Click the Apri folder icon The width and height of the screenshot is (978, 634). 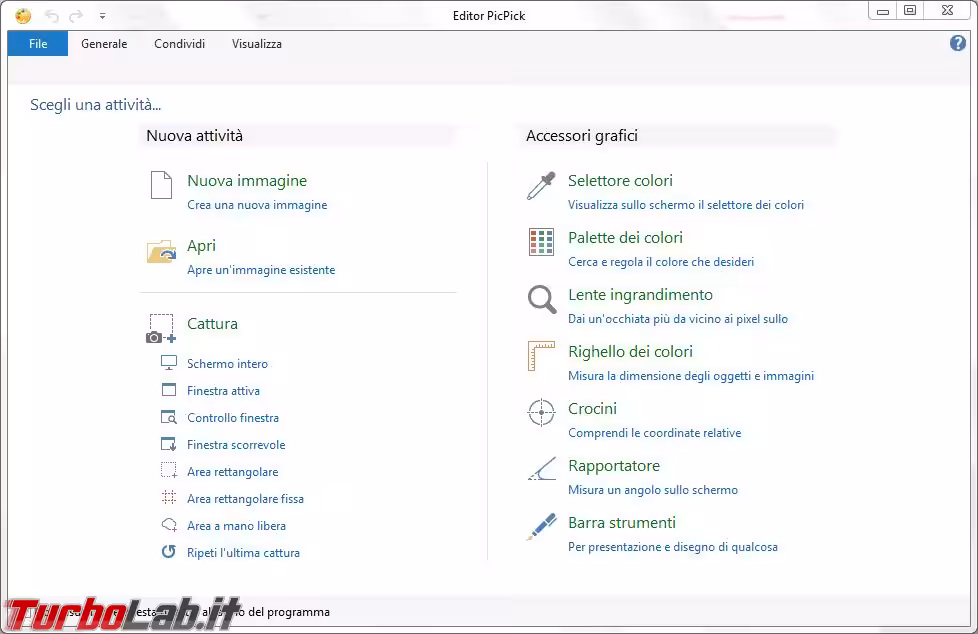[161, 252]
